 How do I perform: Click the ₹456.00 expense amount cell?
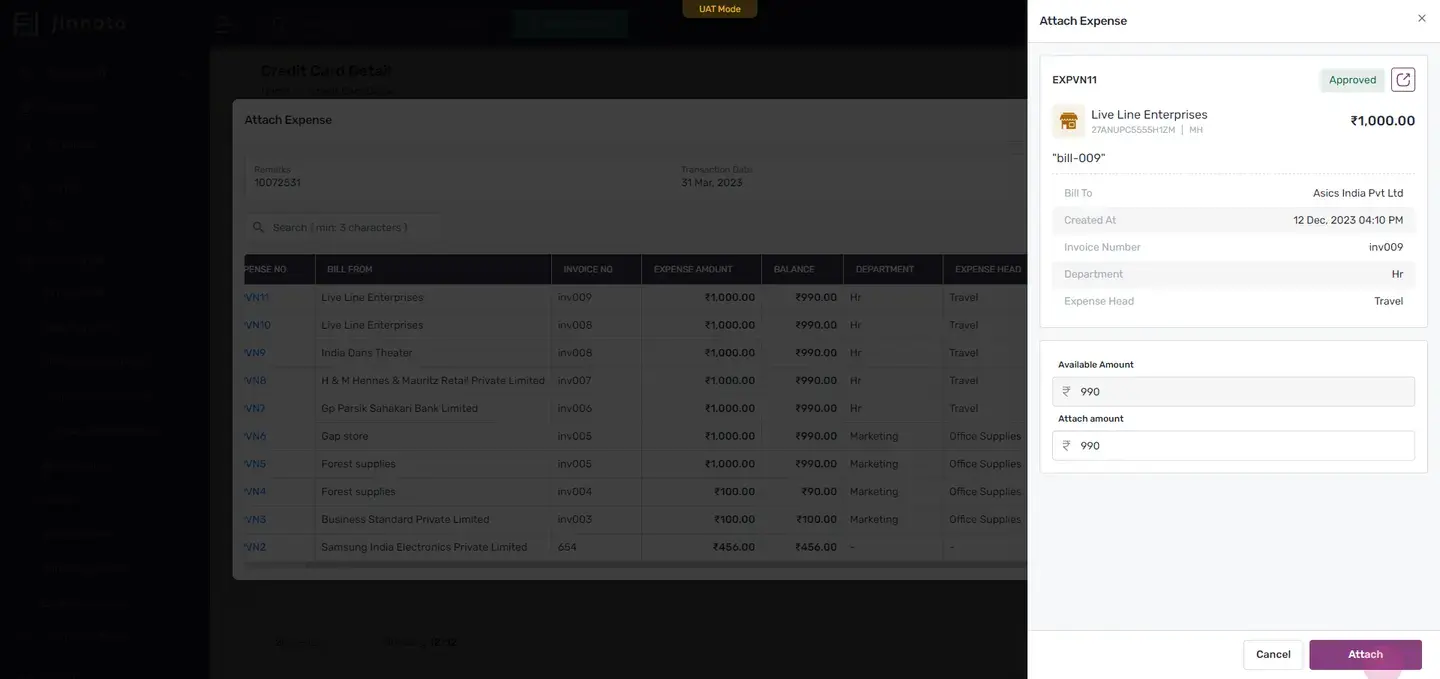[x=733, y=548]
